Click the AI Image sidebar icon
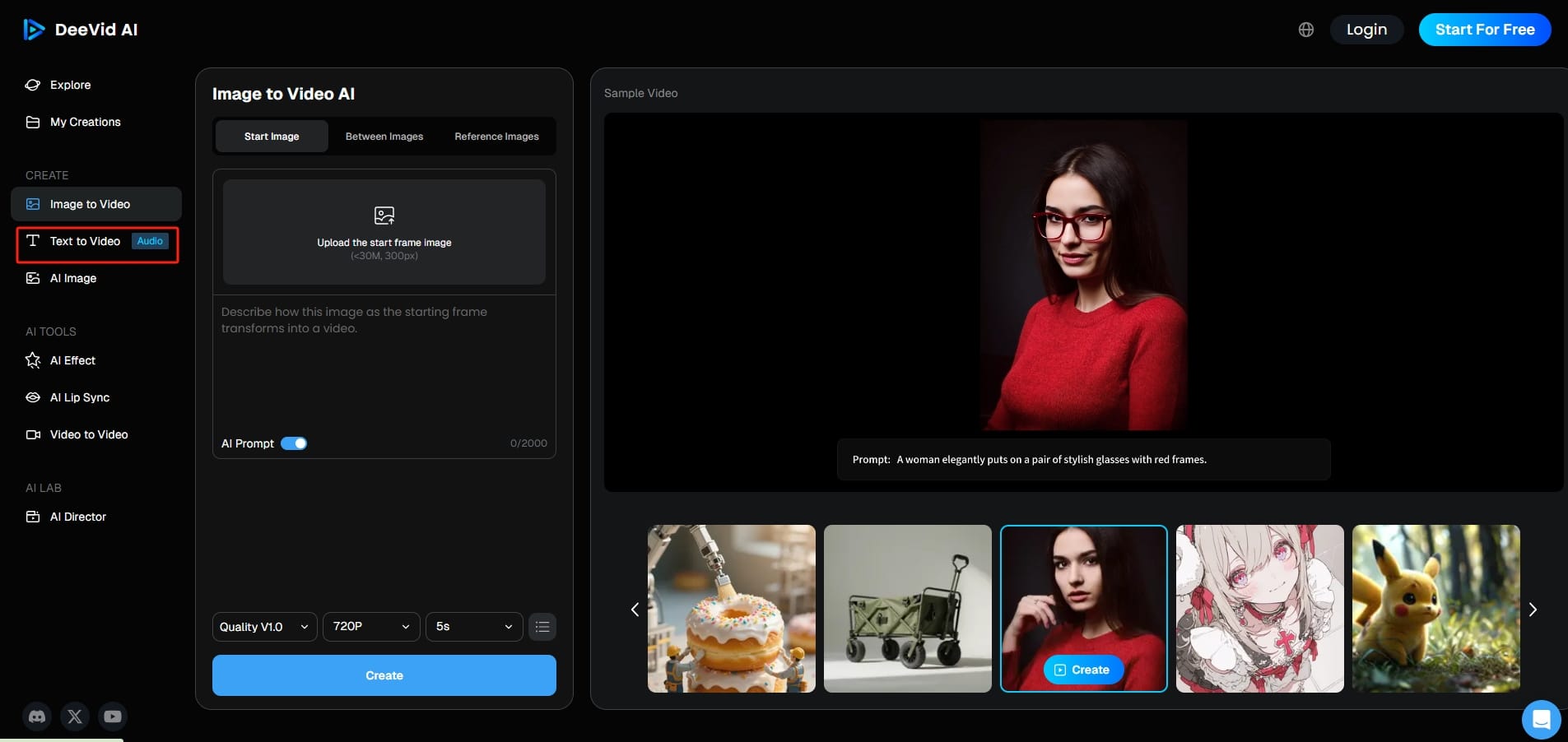Viewport: 1568px width, 742px height. click(33, 278)
